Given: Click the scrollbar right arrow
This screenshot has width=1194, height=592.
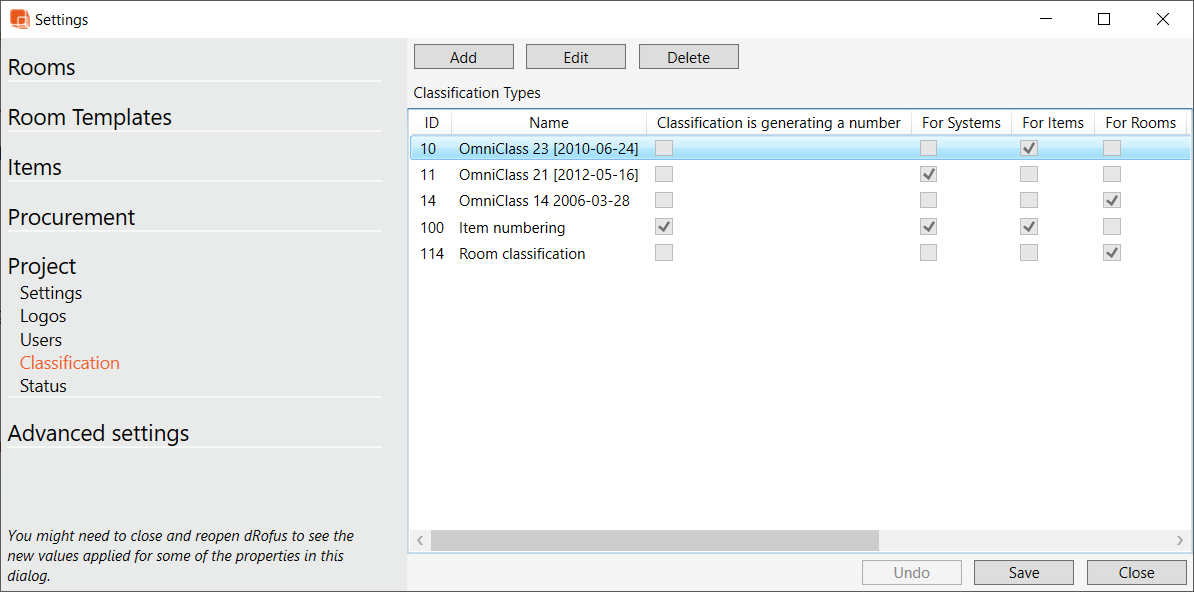Looking at the screenshot, I should pyautogui.click(x=1180, y=540).
